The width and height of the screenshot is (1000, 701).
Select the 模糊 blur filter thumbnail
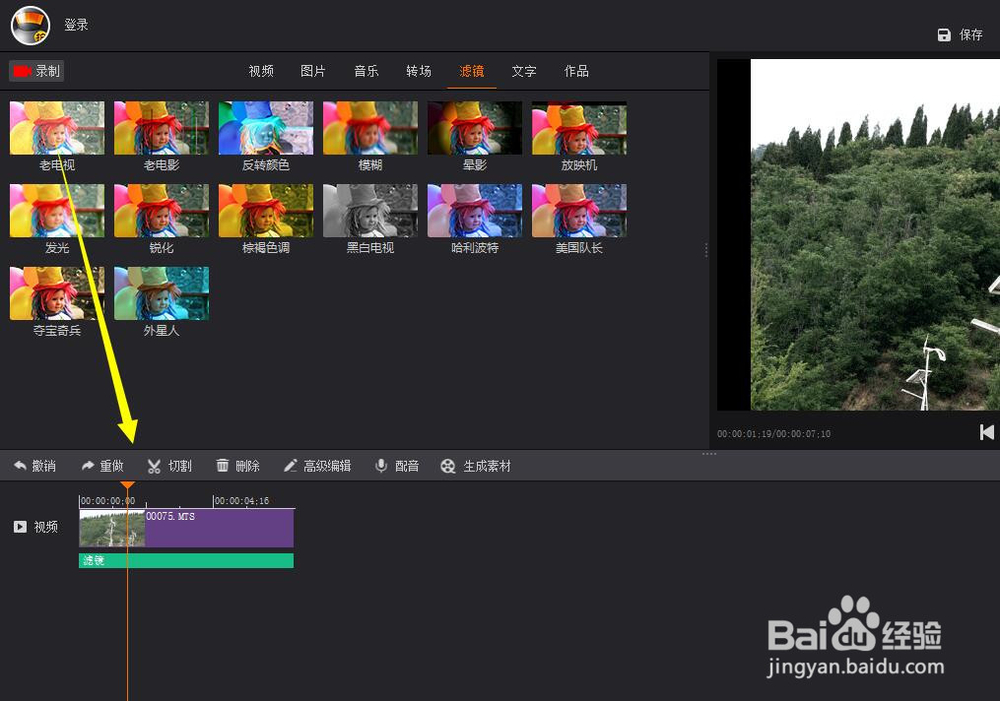pyautogui.click(x=371, y=128)
